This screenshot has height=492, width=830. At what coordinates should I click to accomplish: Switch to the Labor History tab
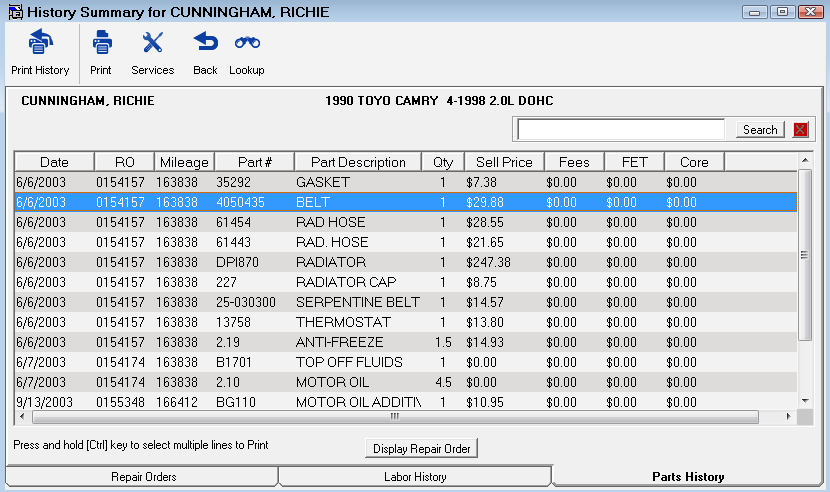coord(415,477)
